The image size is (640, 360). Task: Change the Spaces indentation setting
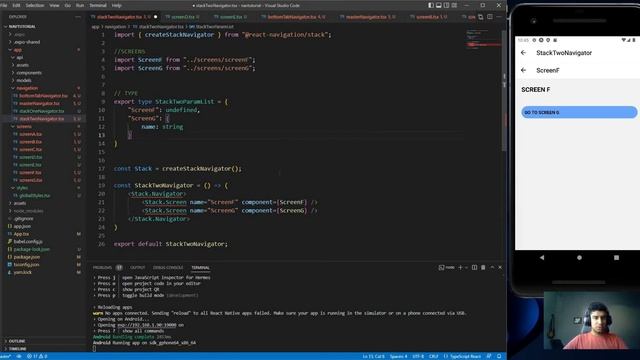(x=398, y=356)
